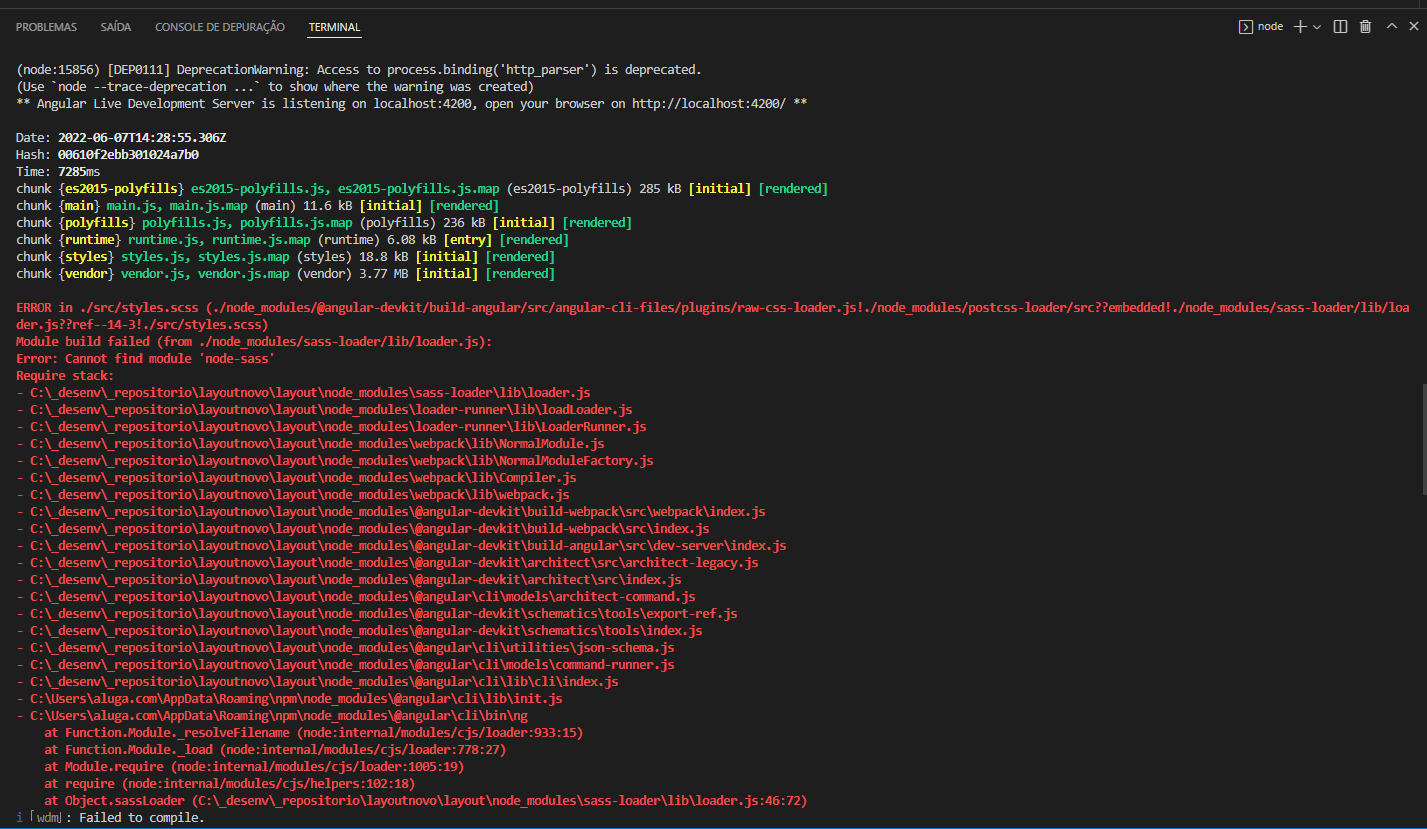Click "at Module.require" stack line
Screen dimensions: 1427x829
pos(254,767)
